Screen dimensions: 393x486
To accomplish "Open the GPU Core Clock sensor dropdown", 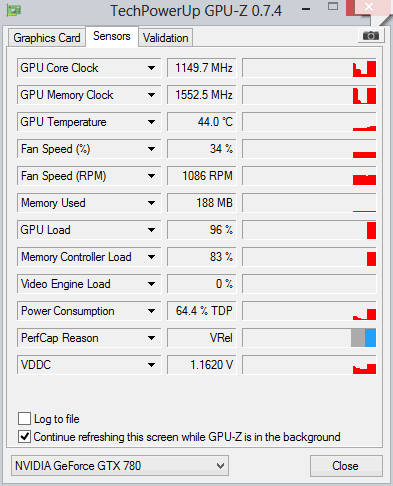I will pos(151,68).
